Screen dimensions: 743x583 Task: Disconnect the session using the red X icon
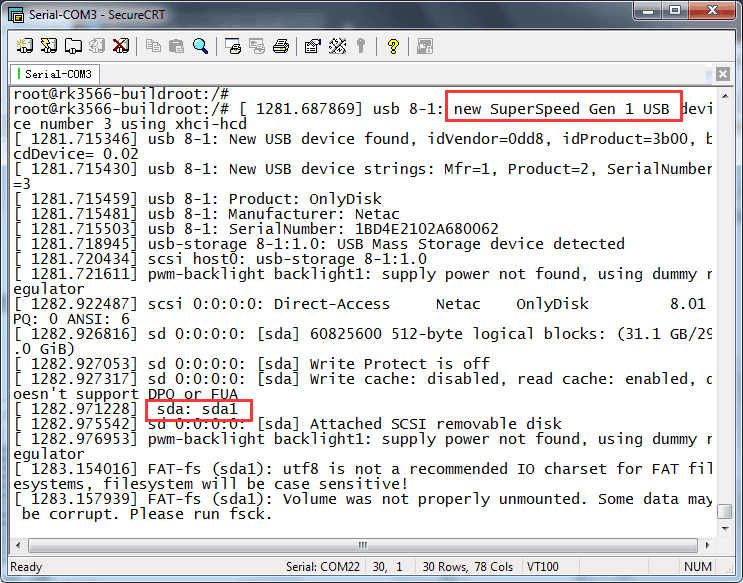pos(120,46)
